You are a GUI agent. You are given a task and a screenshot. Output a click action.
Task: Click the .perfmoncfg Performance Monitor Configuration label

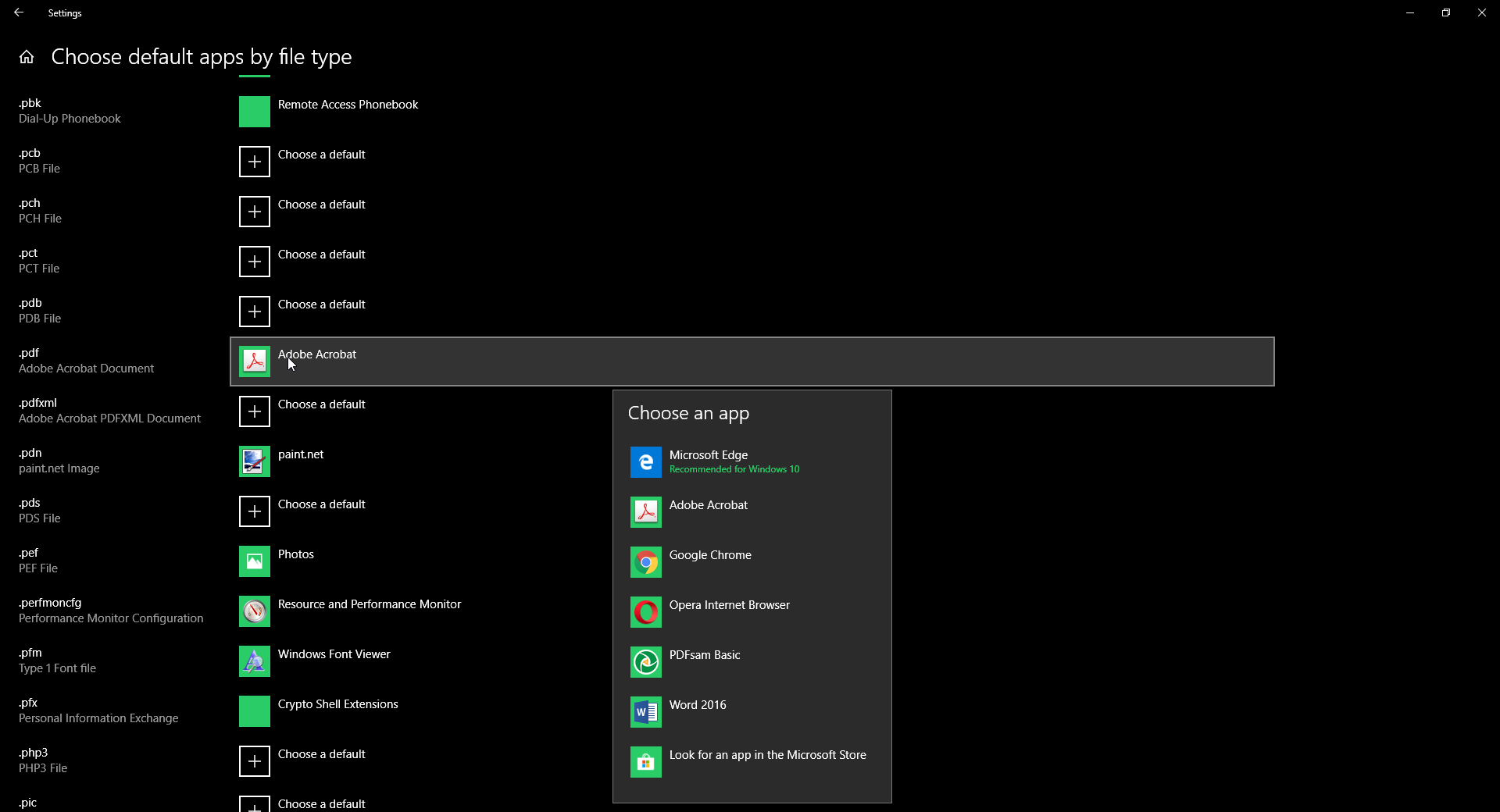pyautogui.click(x=111, y=611)
